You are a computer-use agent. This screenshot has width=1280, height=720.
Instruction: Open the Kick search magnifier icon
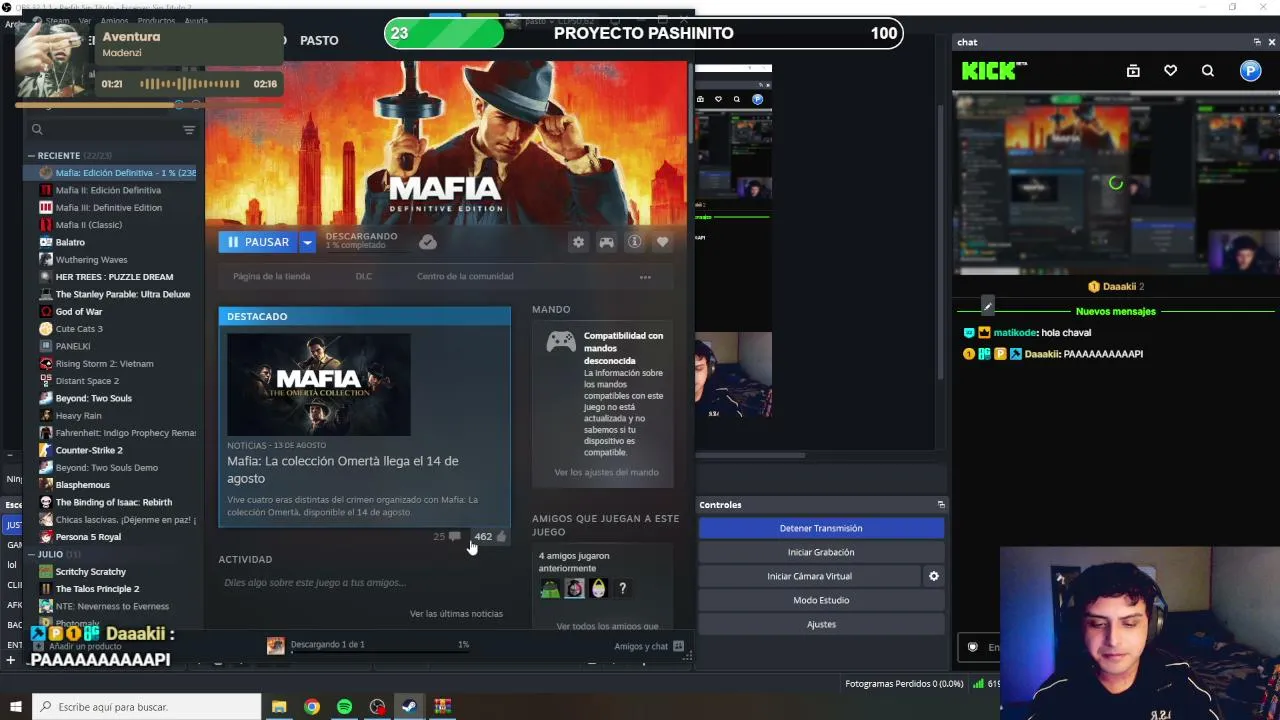[x=1208, y=71]
